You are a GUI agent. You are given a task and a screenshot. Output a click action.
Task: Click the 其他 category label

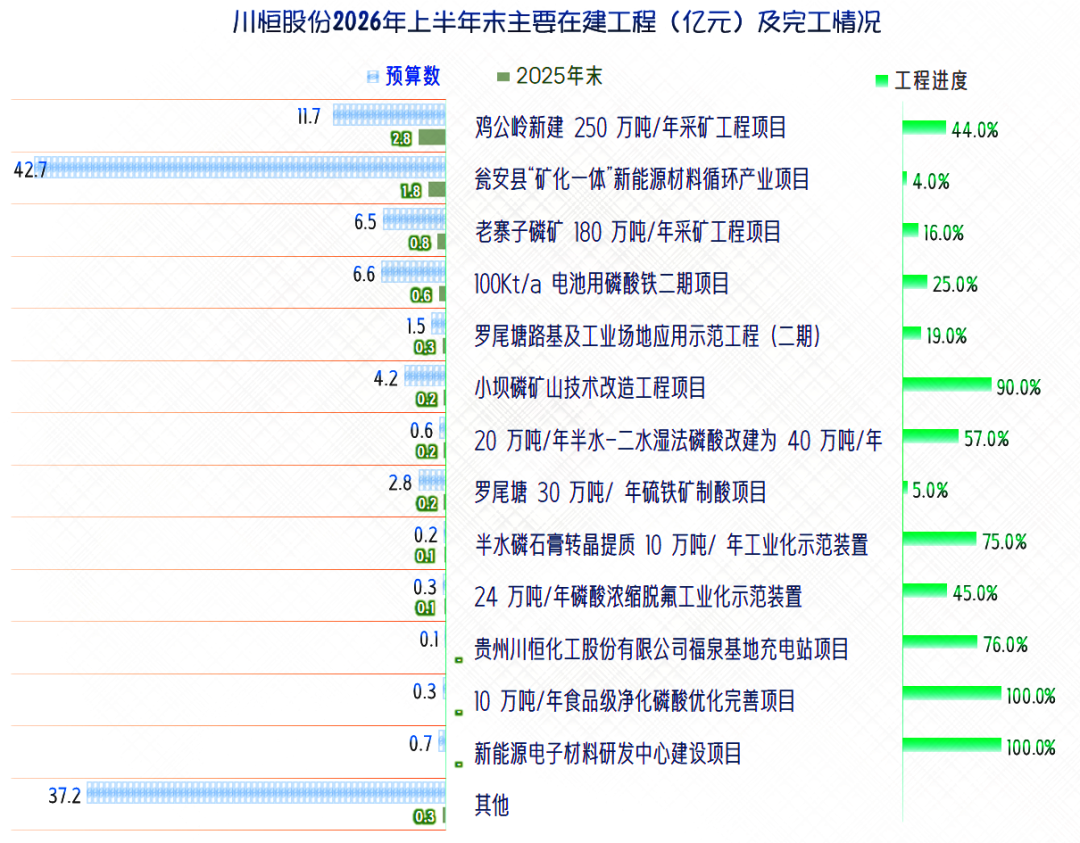pyautogui.click(x=492, y=805)
